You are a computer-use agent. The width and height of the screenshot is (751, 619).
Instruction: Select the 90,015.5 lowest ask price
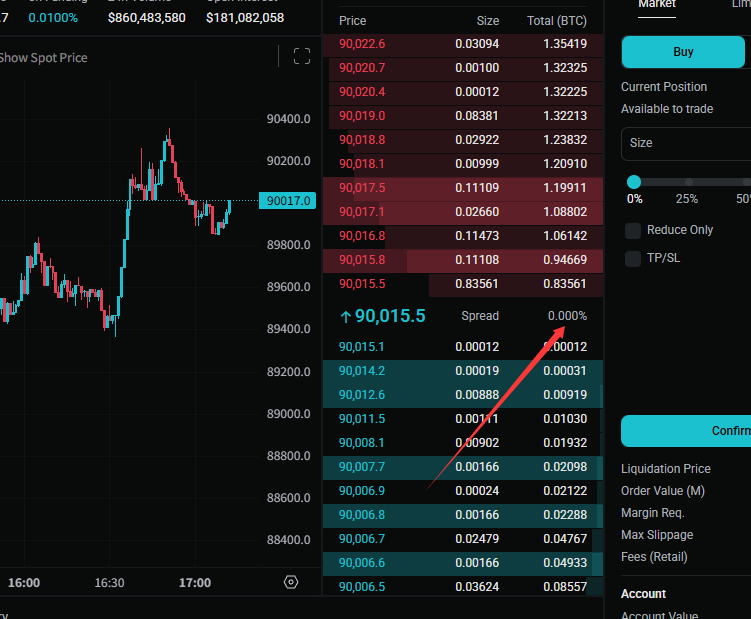click(x=362, y=283)
